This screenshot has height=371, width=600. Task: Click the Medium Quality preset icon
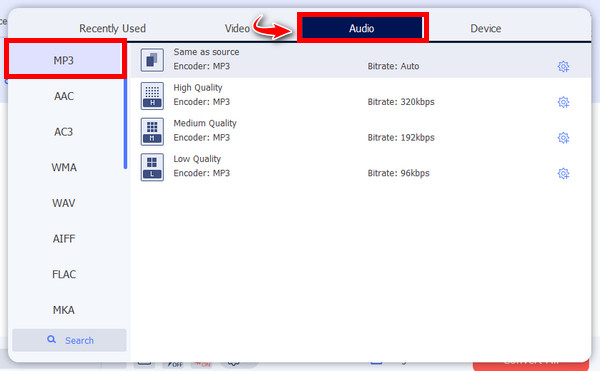pos(152,132)
